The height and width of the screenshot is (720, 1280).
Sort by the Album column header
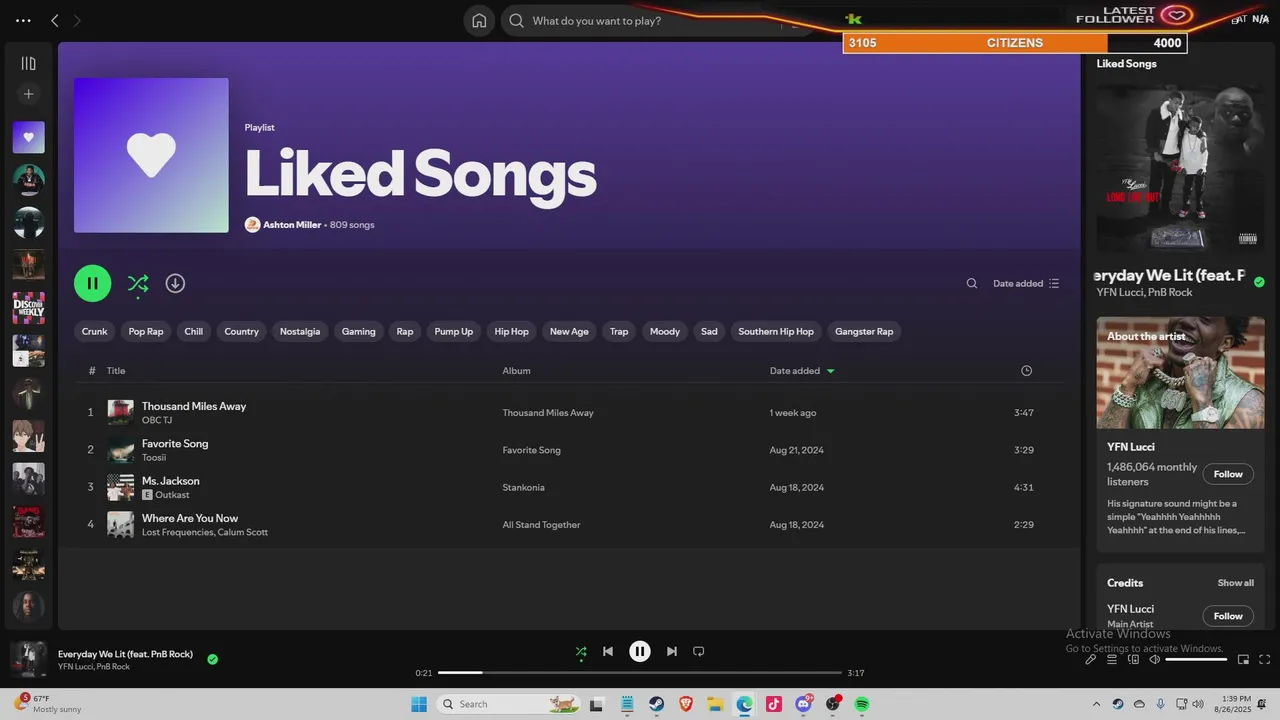[516, 371]
